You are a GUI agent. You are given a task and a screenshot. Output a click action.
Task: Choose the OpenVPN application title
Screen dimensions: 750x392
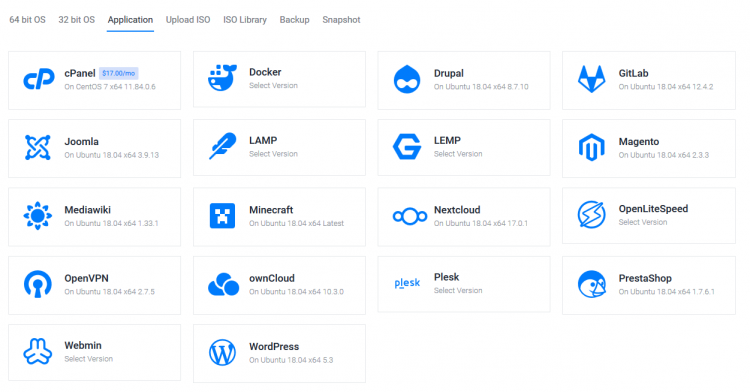[86, 278]
